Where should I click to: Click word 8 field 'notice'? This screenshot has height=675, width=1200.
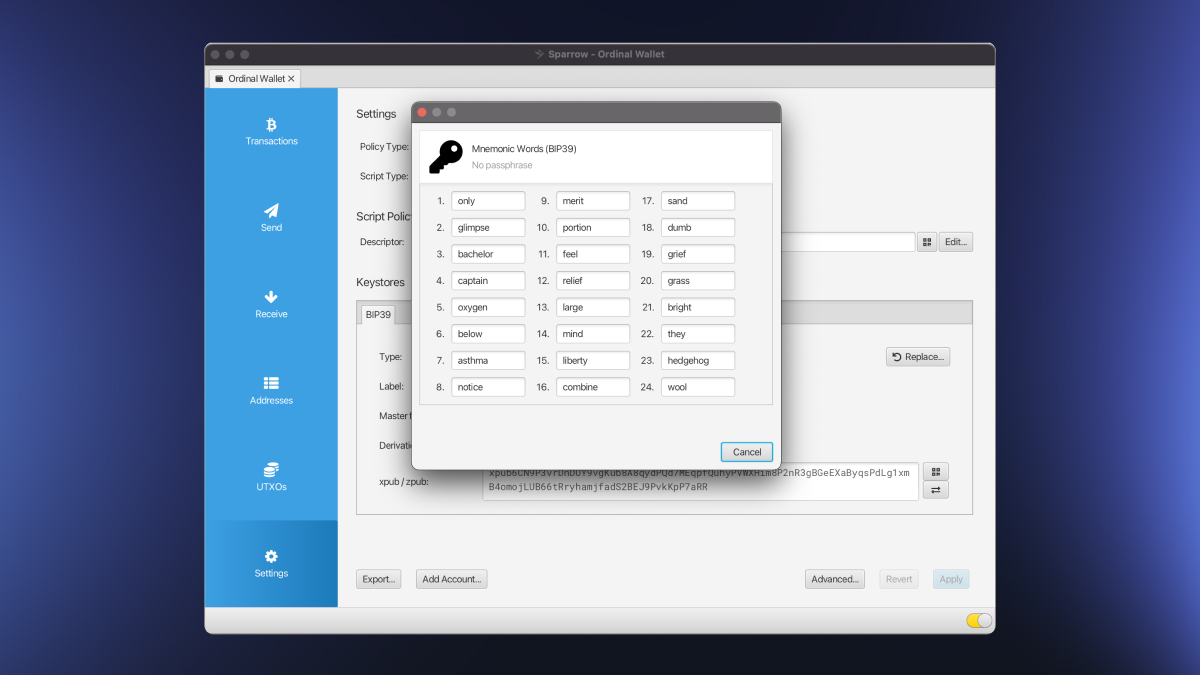pos(488,387)
